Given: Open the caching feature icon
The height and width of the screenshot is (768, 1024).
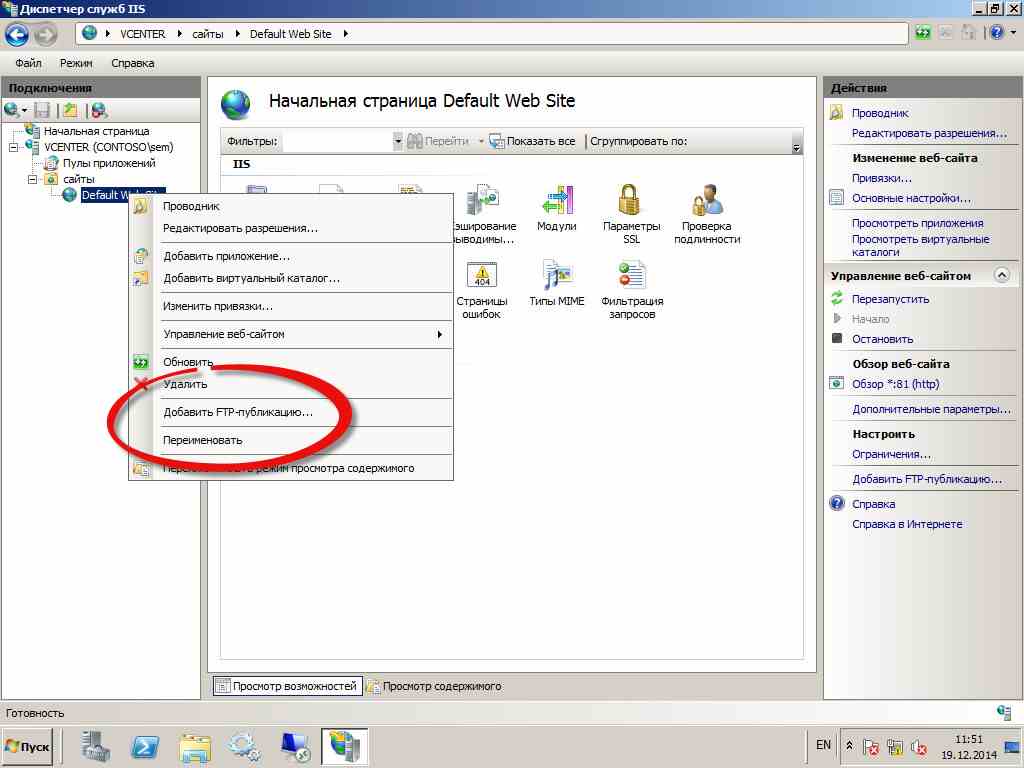Looking at the screenshot, I should [x=482, y=200].
